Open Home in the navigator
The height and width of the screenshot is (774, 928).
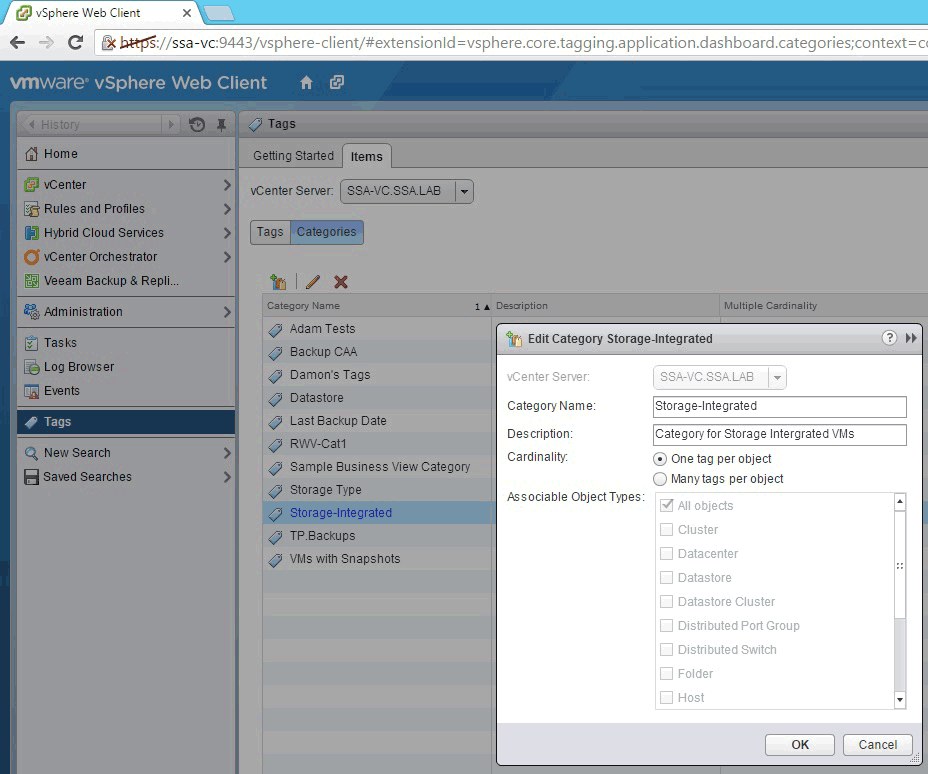[x=126, y=154]
